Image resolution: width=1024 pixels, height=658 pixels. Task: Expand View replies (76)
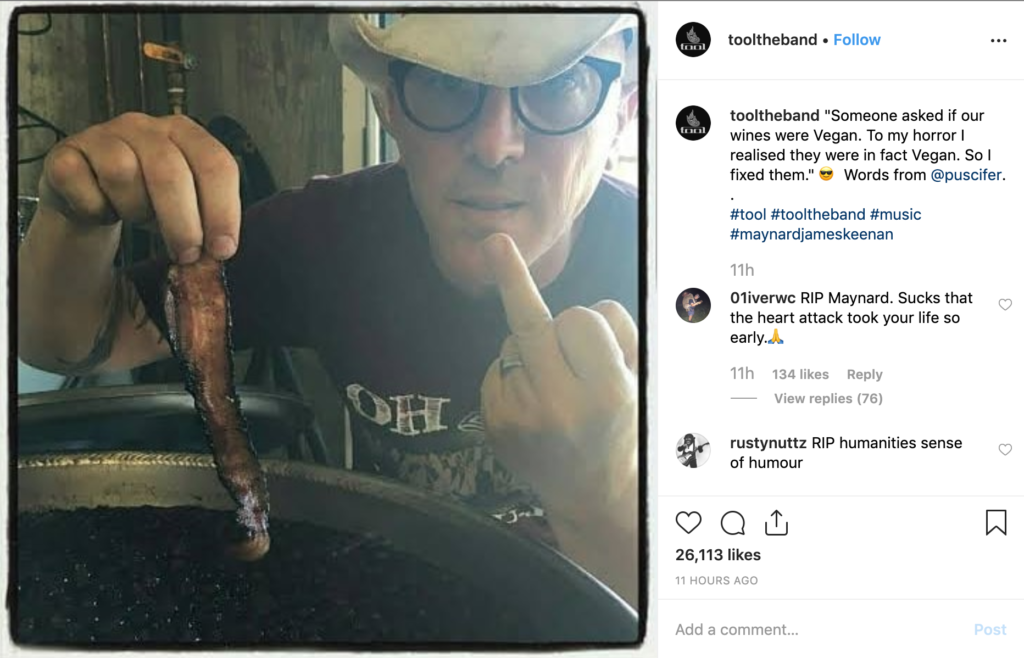(828, 398)
